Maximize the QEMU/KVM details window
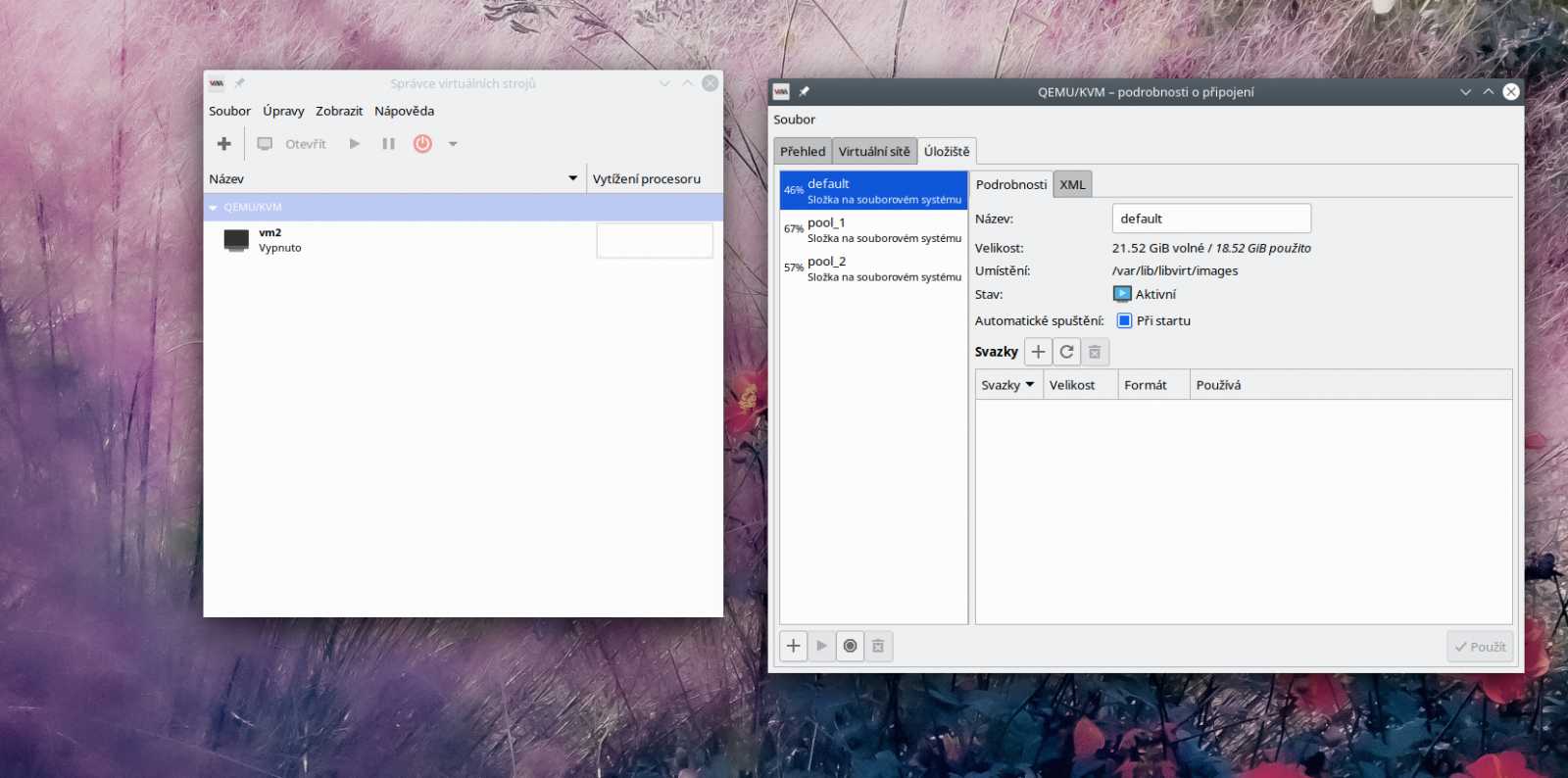Image resolution: width=1568 pixels, height=778 pixels. tap(1488, 91)
